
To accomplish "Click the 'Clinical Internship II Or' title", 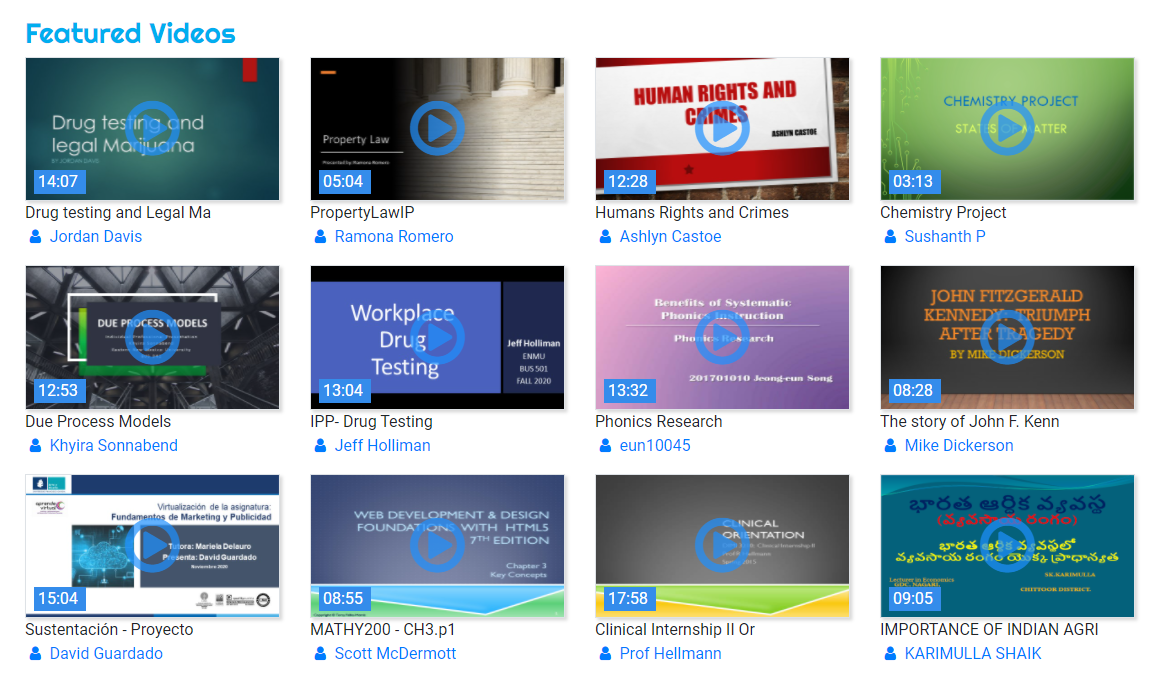I will pyautogui.click(x=675, y=629).
